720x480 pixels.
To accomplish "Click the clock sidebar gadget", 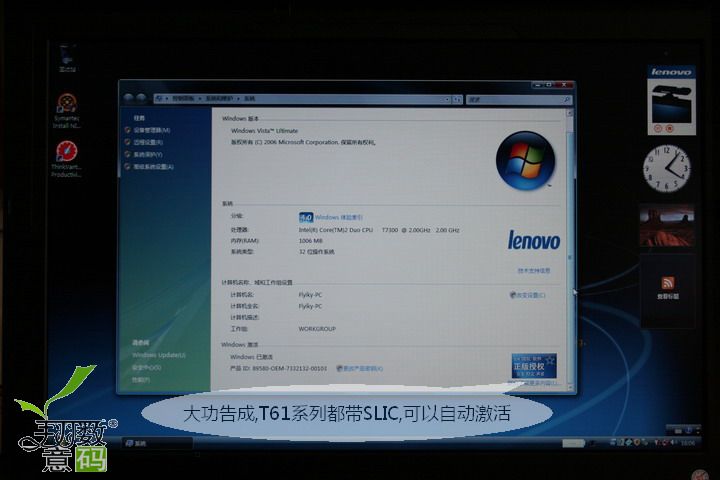I will 666,168.
